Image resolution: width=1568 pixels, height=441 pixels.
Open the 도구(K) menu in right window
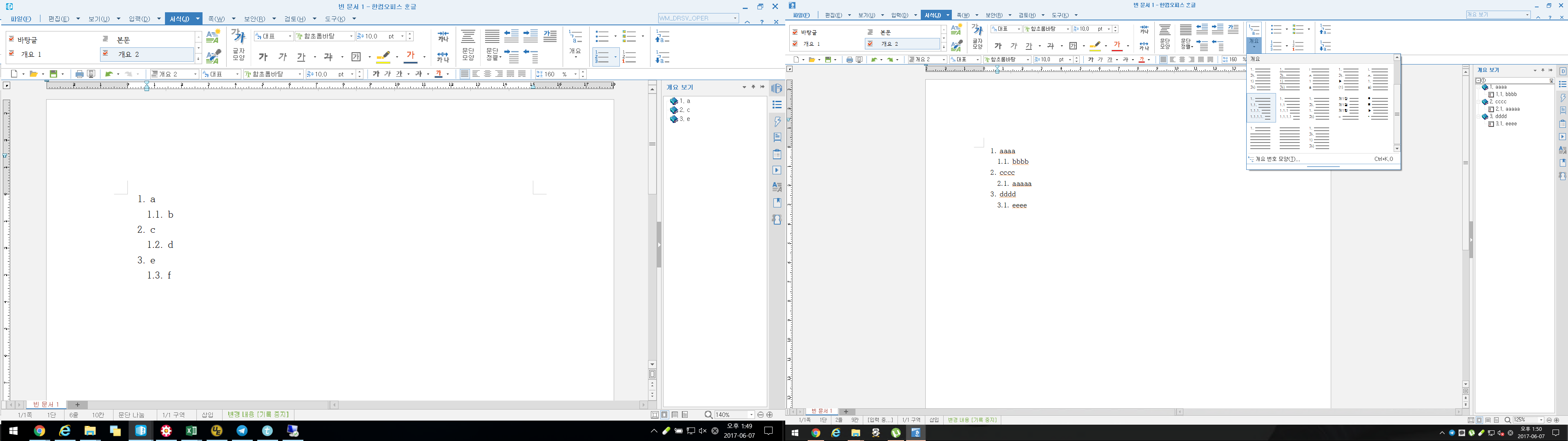1060,15
